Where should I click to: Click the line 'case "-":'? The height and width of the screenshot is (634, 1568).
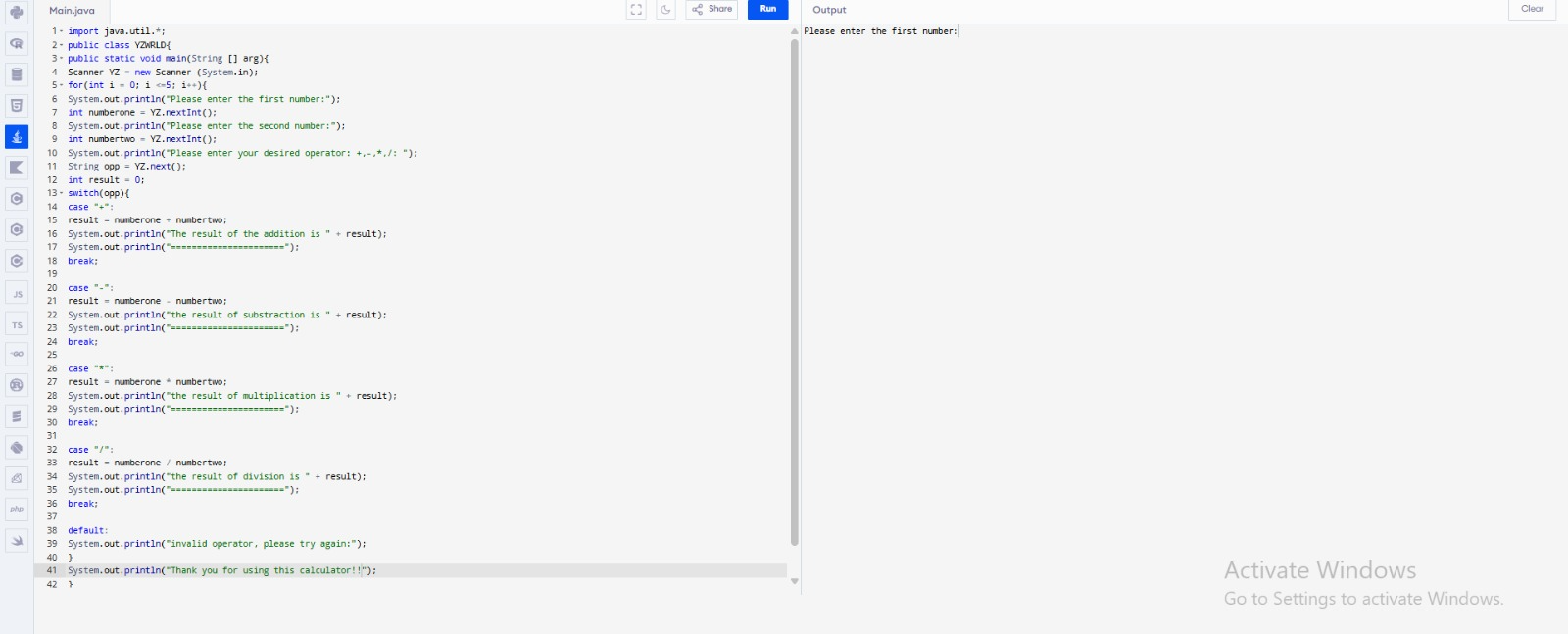coord(90,288)
